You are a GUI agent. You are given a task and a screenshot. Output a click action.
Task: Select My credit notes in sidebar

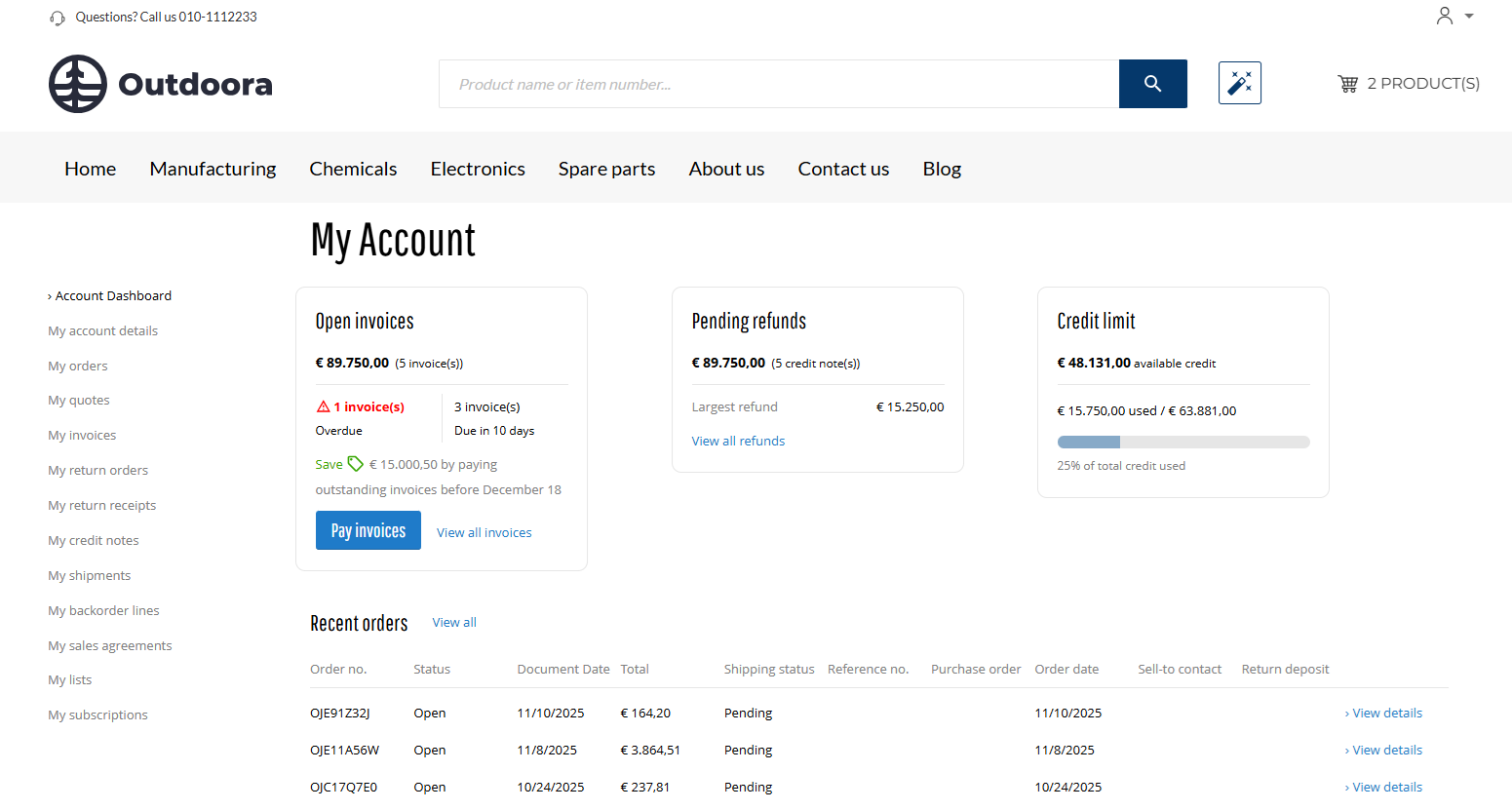pyautogui.click(x=94, y=540)
